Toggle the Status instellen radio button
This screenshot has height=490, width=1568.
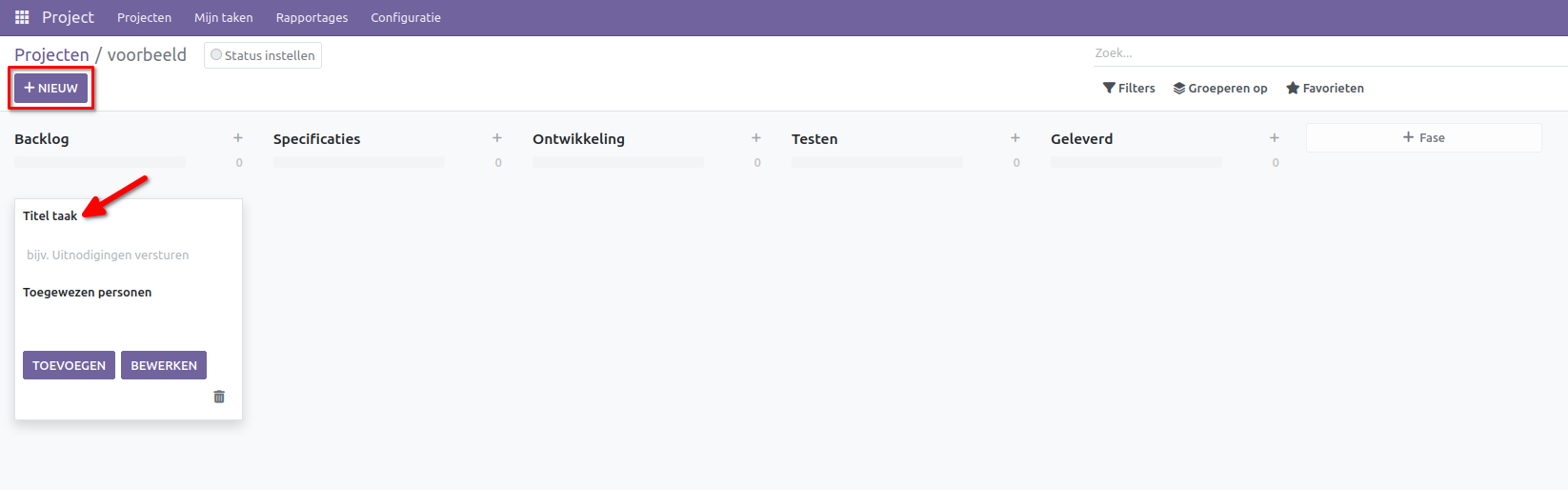point(216,55)
